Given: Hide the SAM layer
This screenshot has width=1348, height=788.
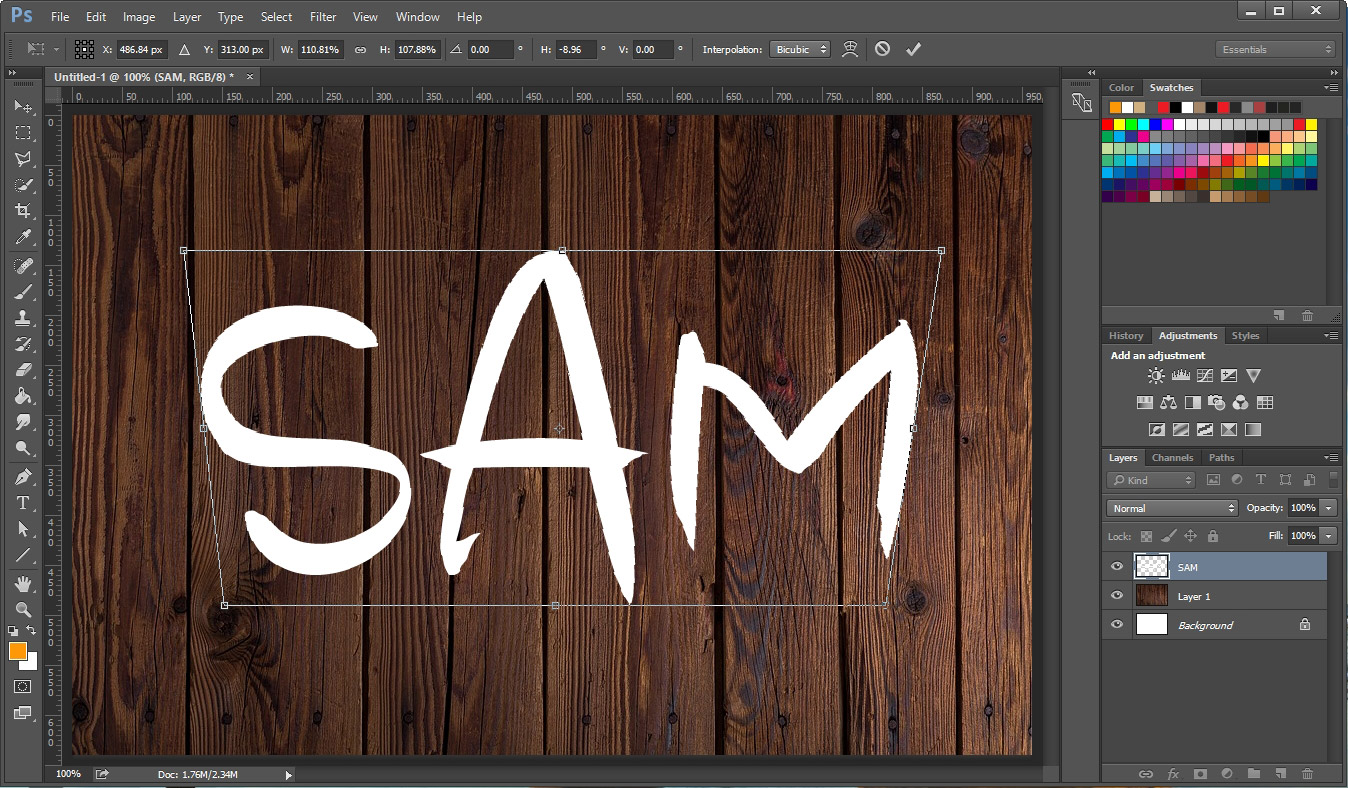Looking at the screenshot, I should pyautogui.click(x=1117, y=567).
